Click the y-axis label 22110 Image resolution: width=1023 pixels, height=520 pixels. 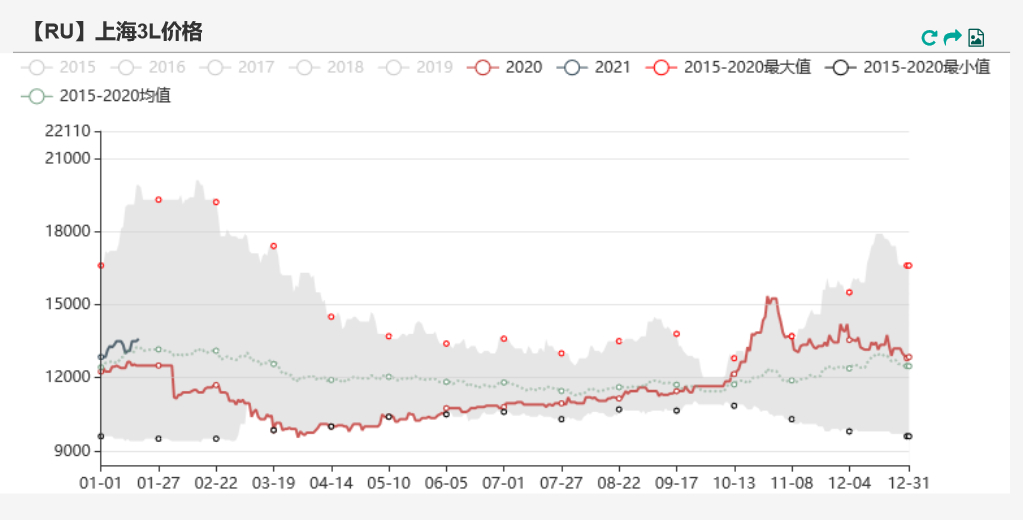pyautogui.click(x=67, y=132)
